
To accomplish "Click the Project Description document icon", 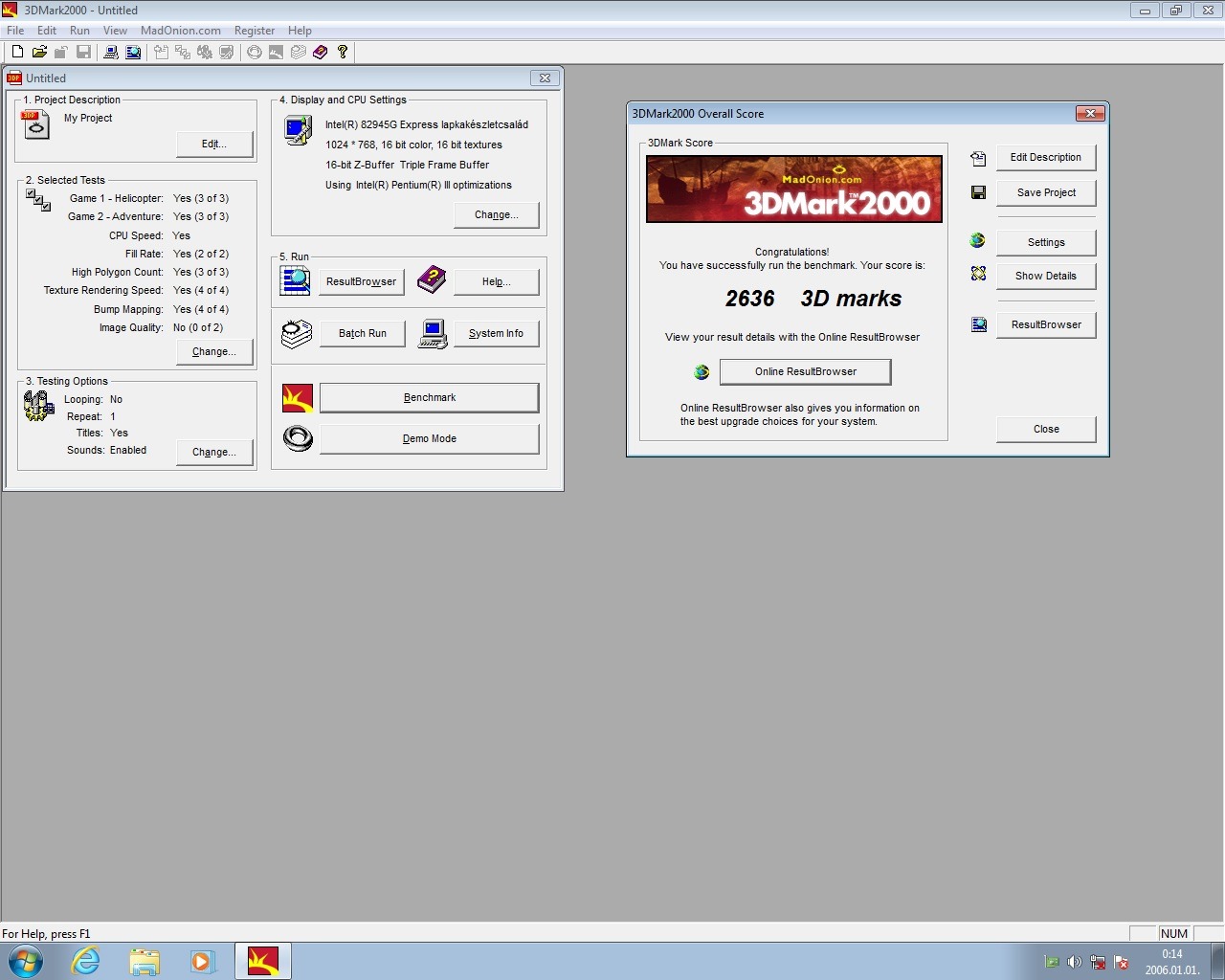I will point(35,124).
